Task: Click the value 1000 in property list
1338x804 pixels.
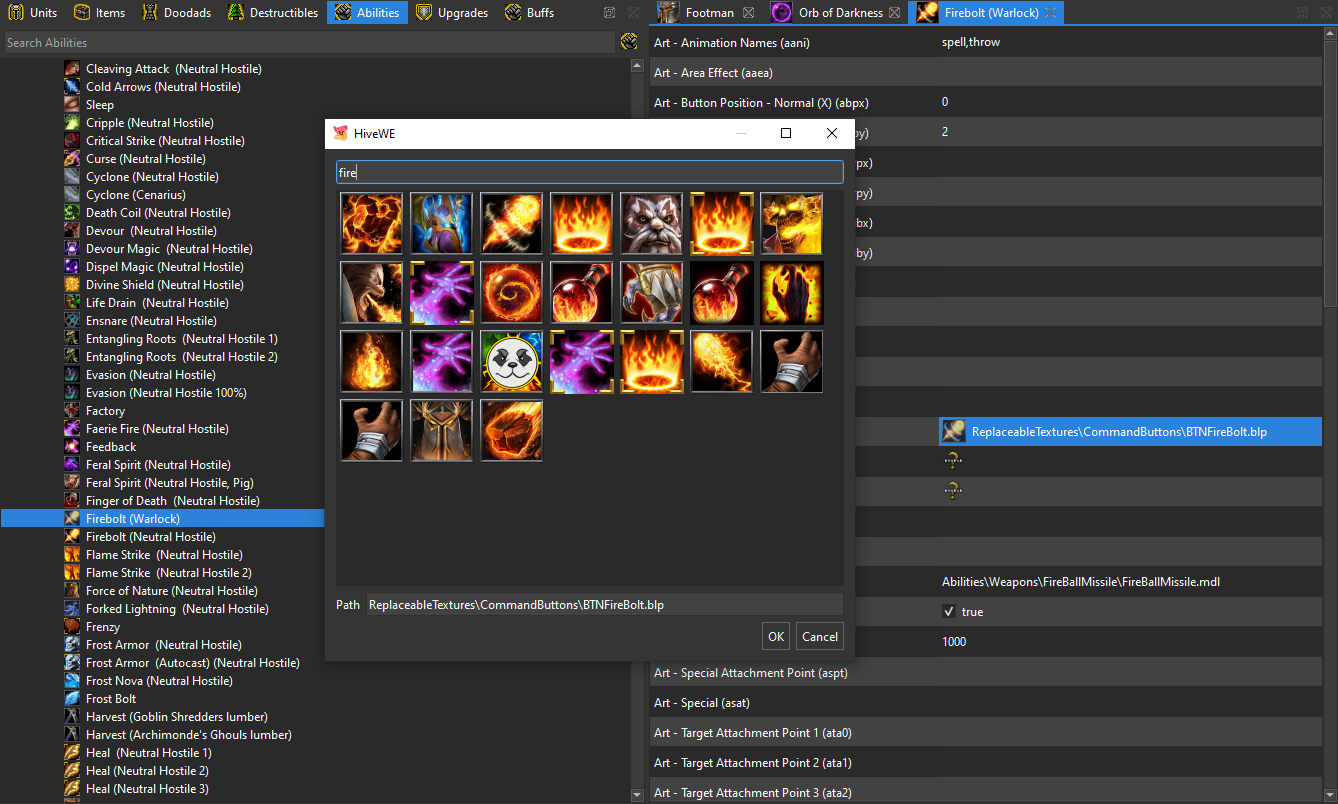Action: (954, 642)
